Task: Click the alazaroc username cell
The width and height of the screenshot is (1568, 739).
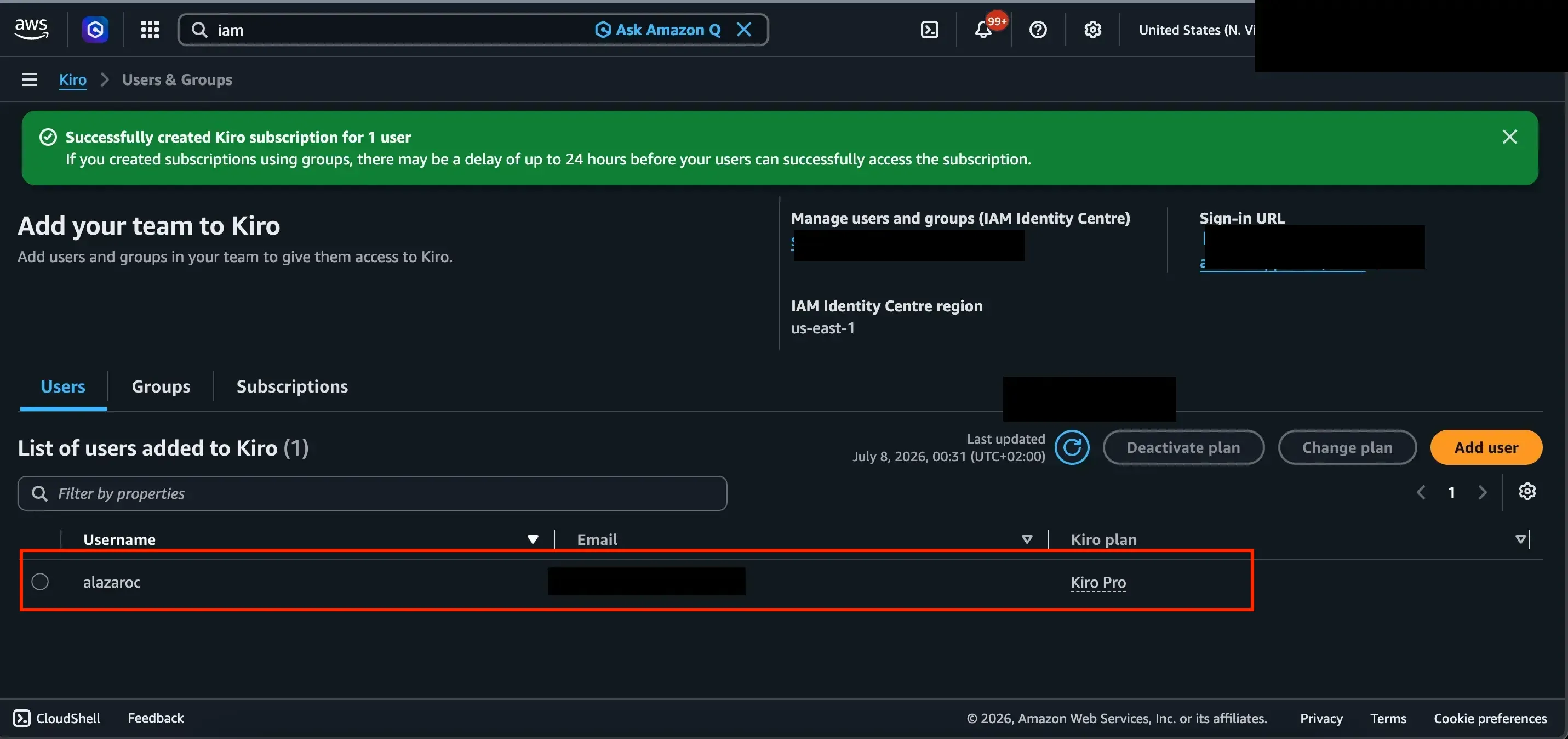Action: pyautogui.click(x=111, y=582)
